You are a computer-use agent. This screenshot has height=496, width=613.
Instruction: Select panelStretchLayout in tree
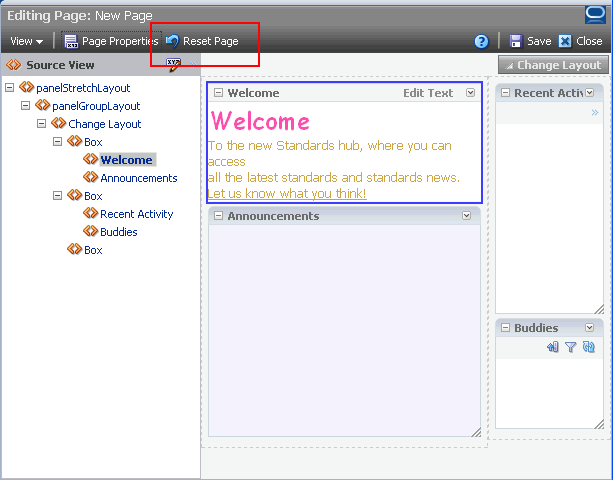83,88
